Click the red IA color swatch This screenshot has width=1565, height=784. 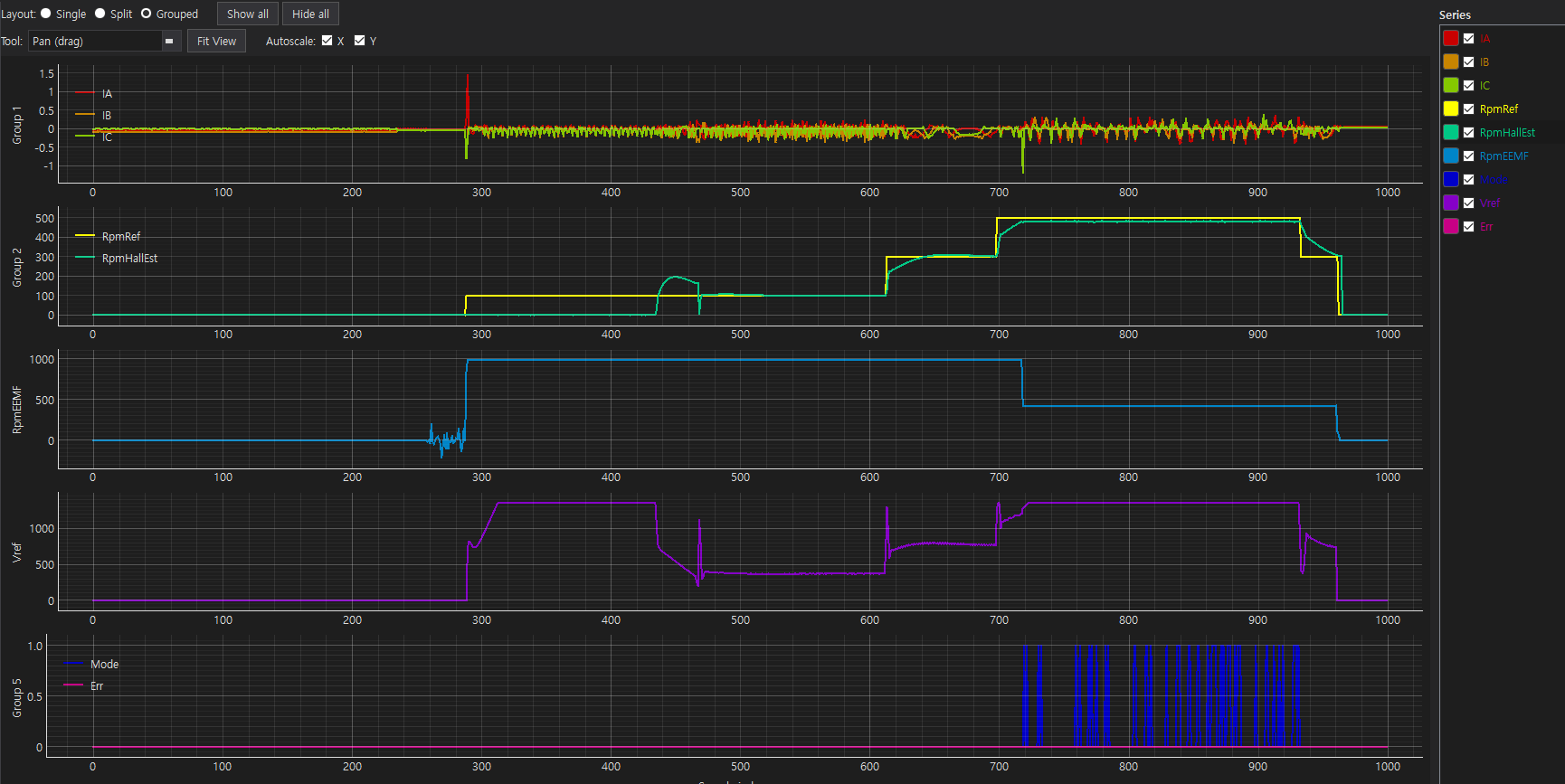point(1451,38)
